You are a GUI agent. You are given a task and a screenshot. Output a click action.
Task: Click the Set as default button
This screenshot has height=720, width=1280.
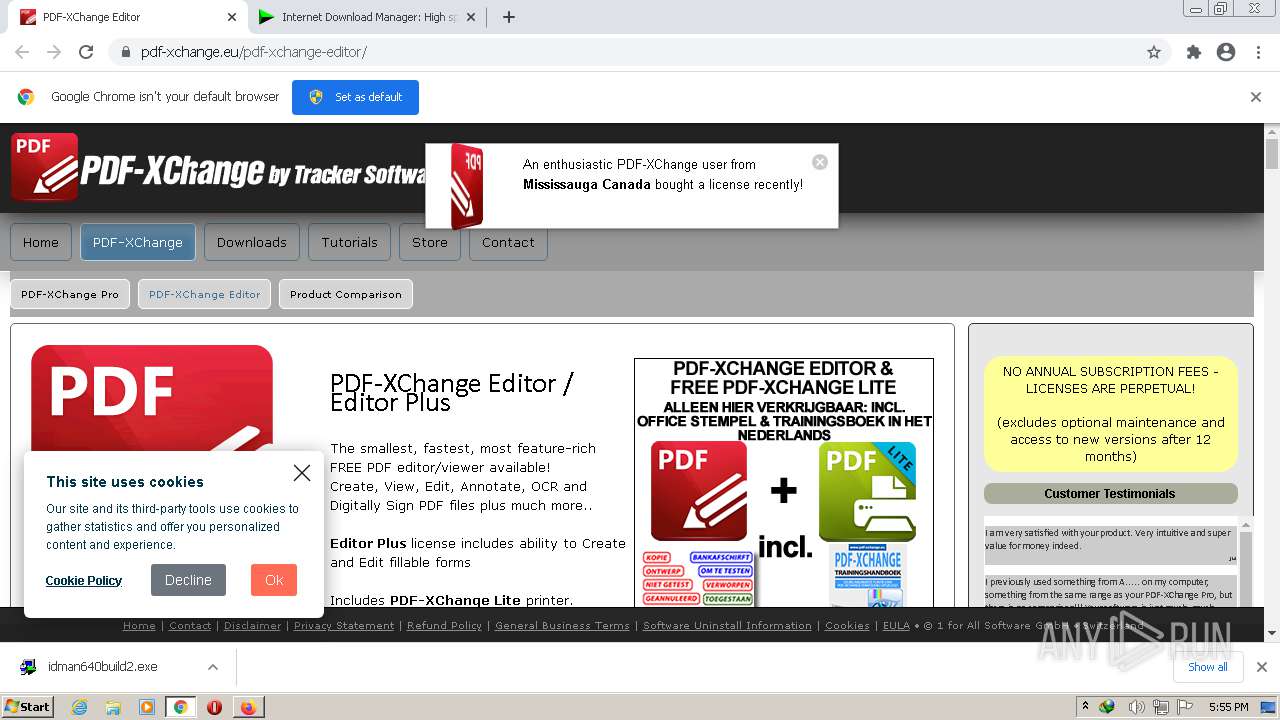coord(355,97)
